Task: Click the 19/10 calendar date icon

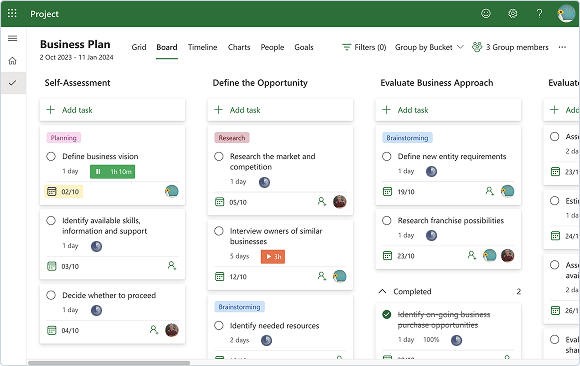Action: tap(387, 192)
